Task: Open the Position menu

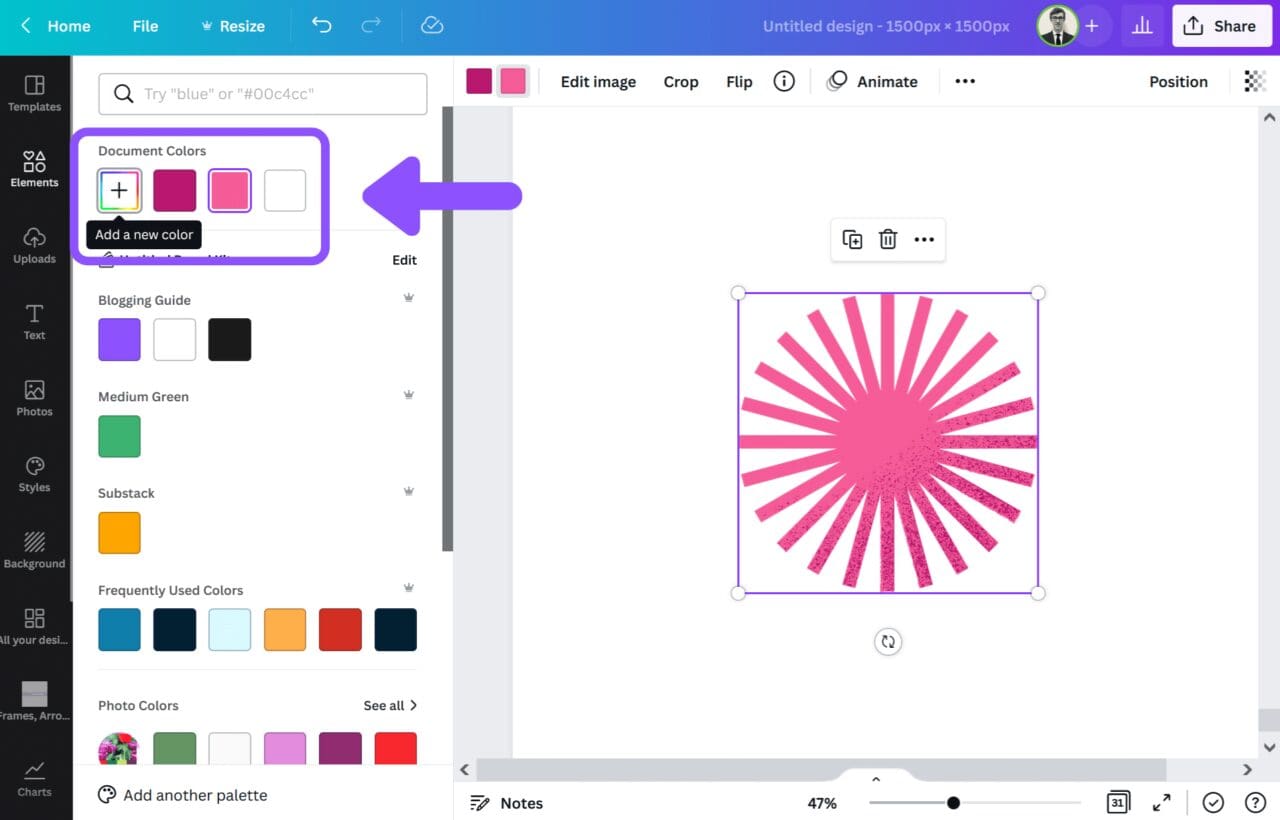Action: point(1178,81)
